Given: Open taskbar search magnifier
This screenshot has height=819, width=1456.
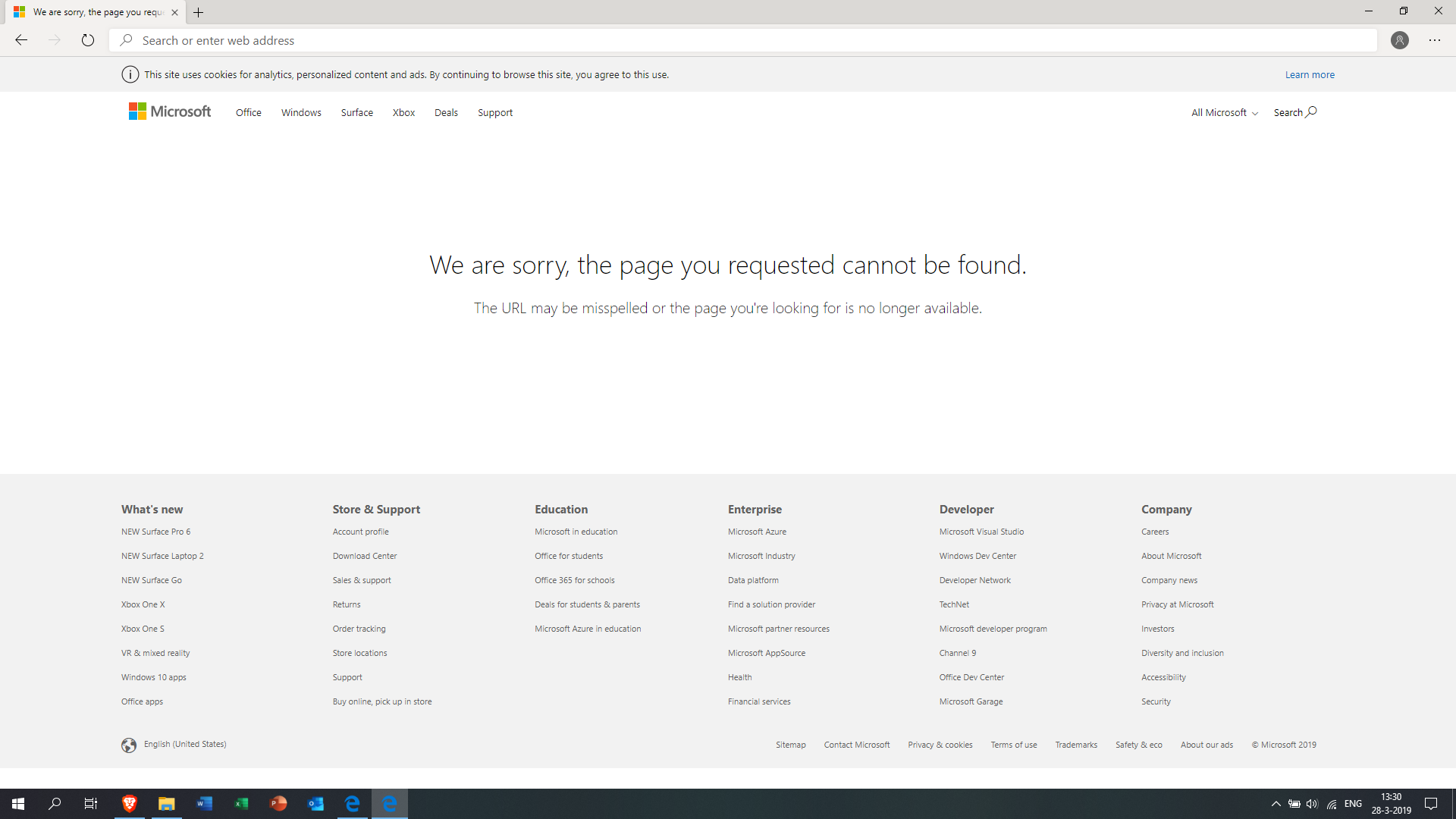Looking at the screenshot, I should point(55,804).
